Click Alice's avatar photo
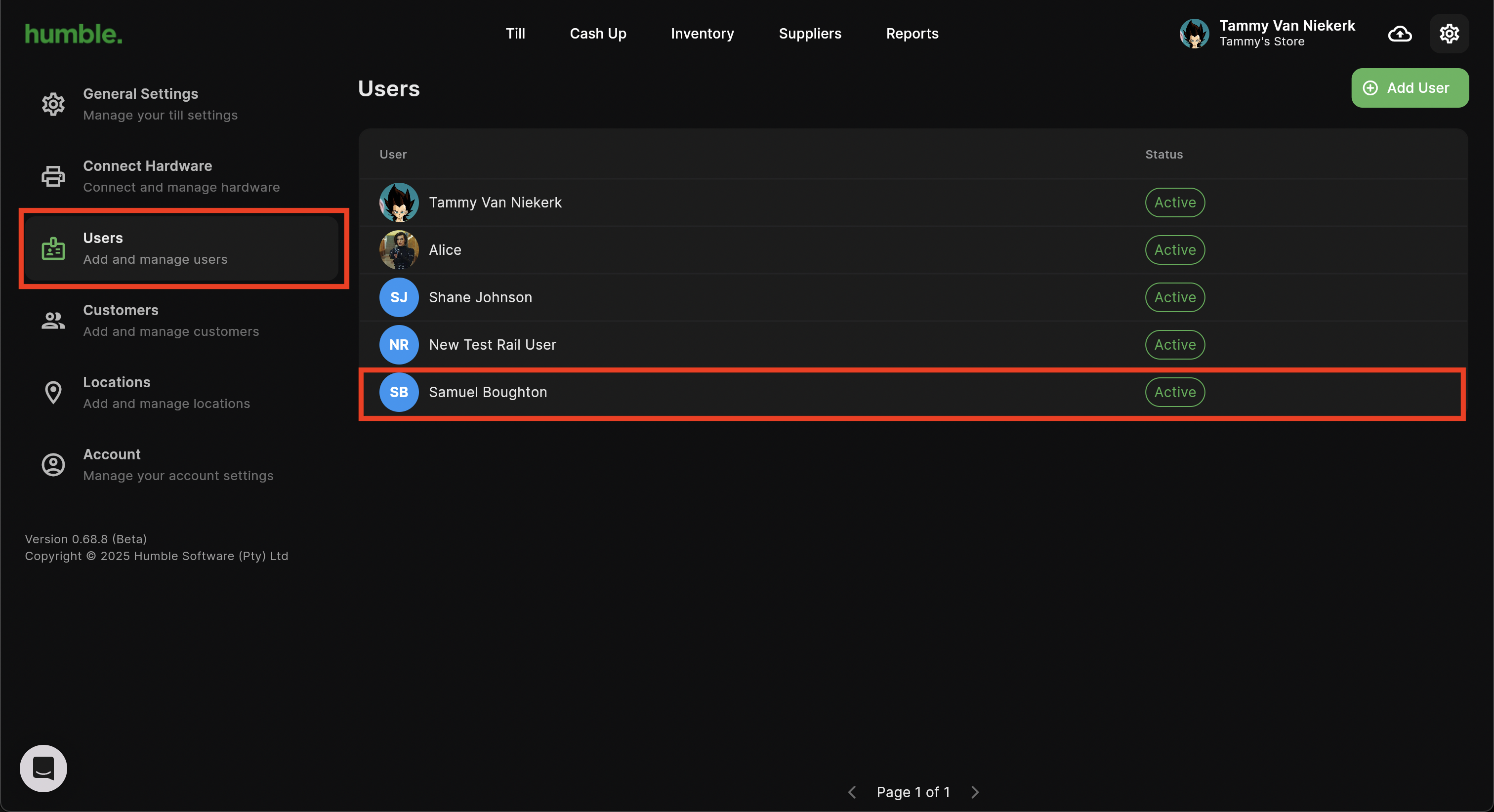 (x=399, y=250)
